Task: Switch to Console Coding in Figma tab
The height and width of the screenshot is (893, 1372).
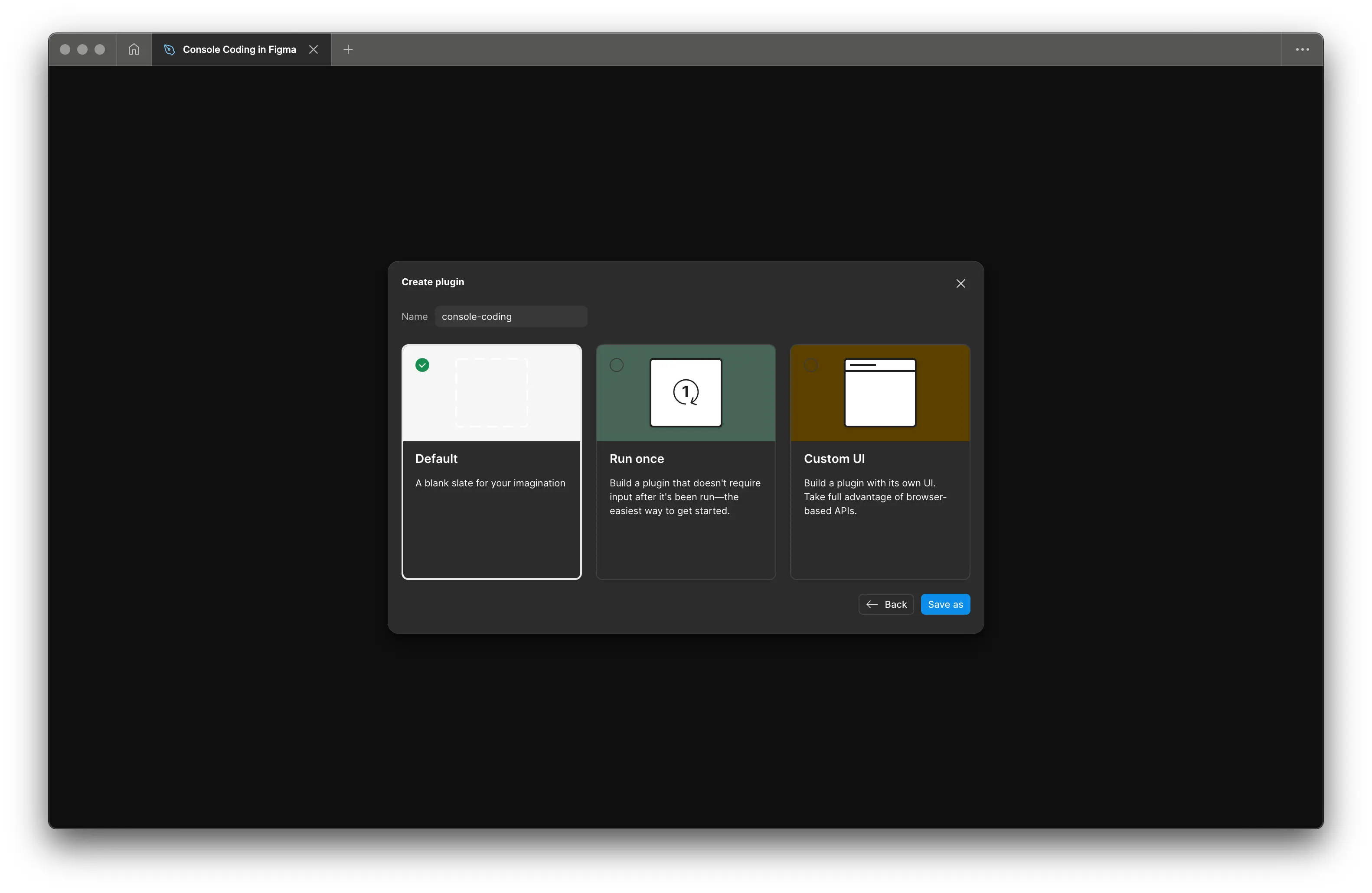Action: pos(239,49)
